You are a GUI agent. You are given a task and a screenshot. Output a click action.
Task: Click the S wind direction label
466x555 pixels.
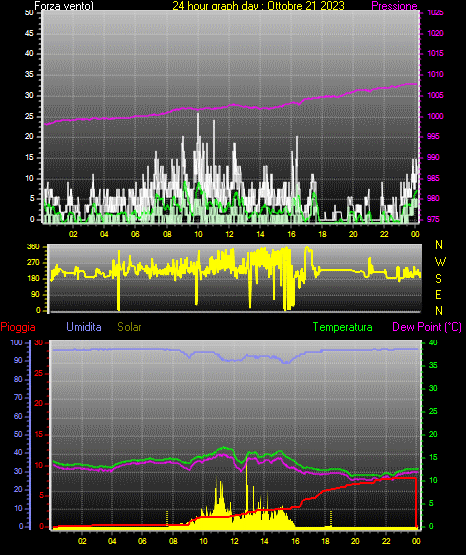[438, 279]
